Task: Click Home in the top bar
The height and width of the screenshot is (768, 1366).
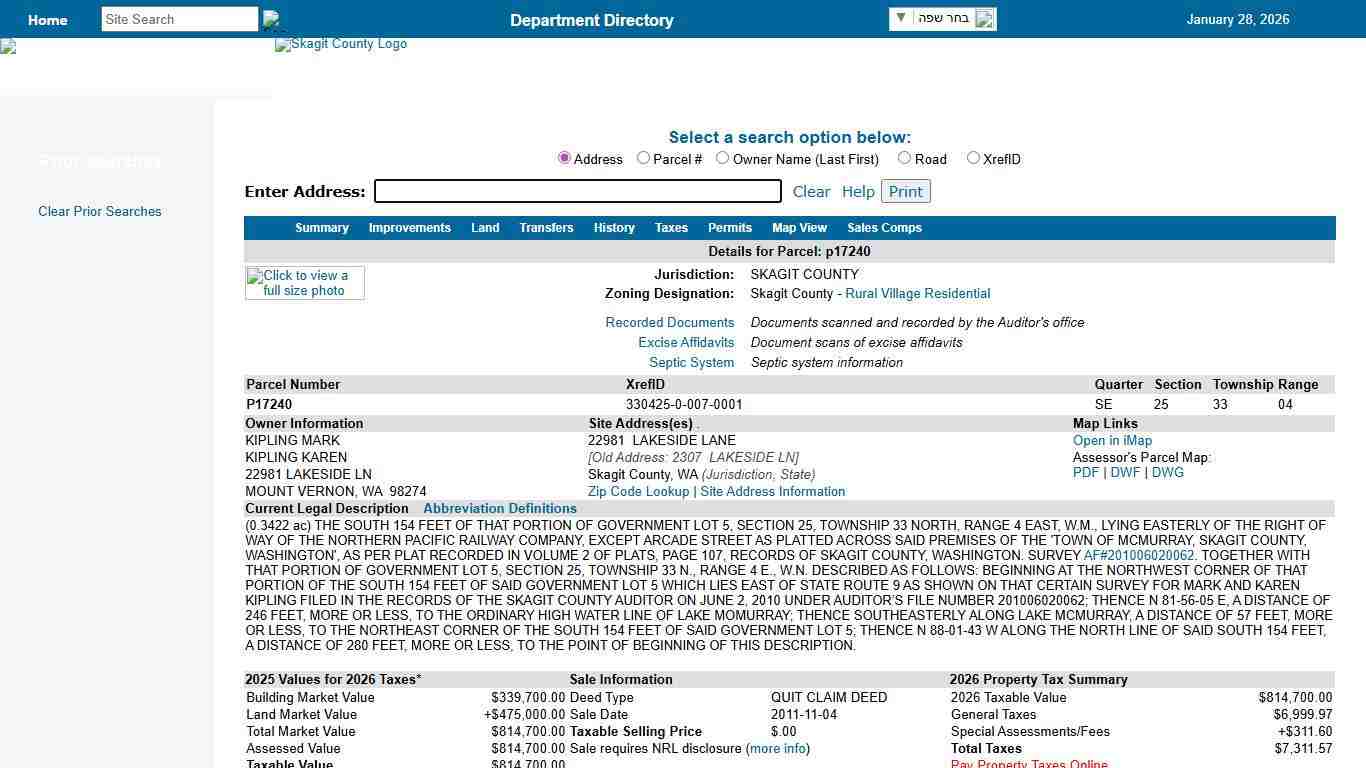Action: tap(47, 19)
